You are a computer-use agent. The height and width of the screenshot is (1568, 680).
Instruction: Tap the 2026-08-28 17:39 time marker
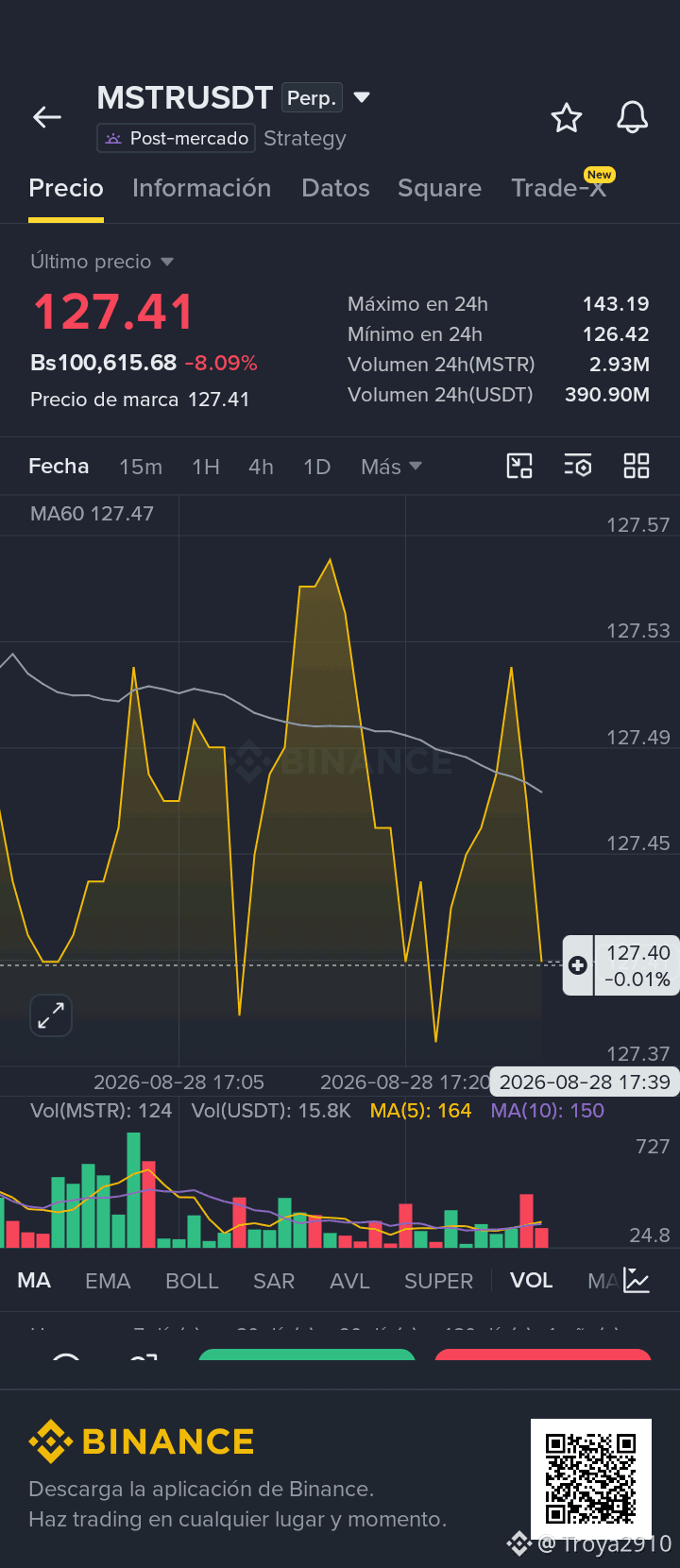pyautogui.click(x=585, y=1082)
